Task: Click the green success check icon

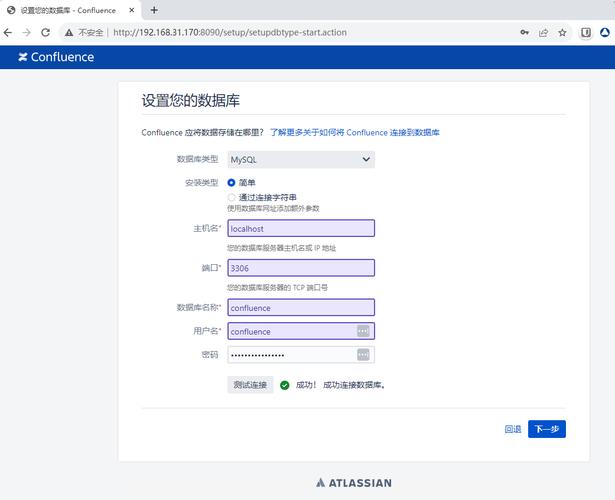Action: [285, 385]
